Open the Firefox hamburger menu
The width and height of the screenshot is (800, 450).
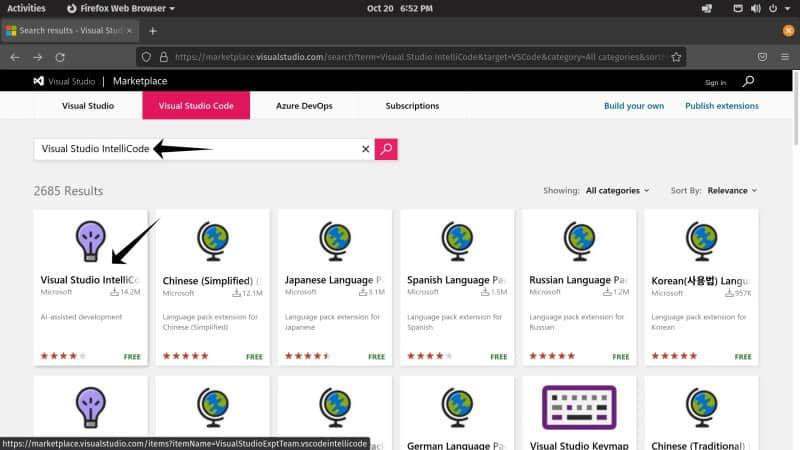(785, 57)
